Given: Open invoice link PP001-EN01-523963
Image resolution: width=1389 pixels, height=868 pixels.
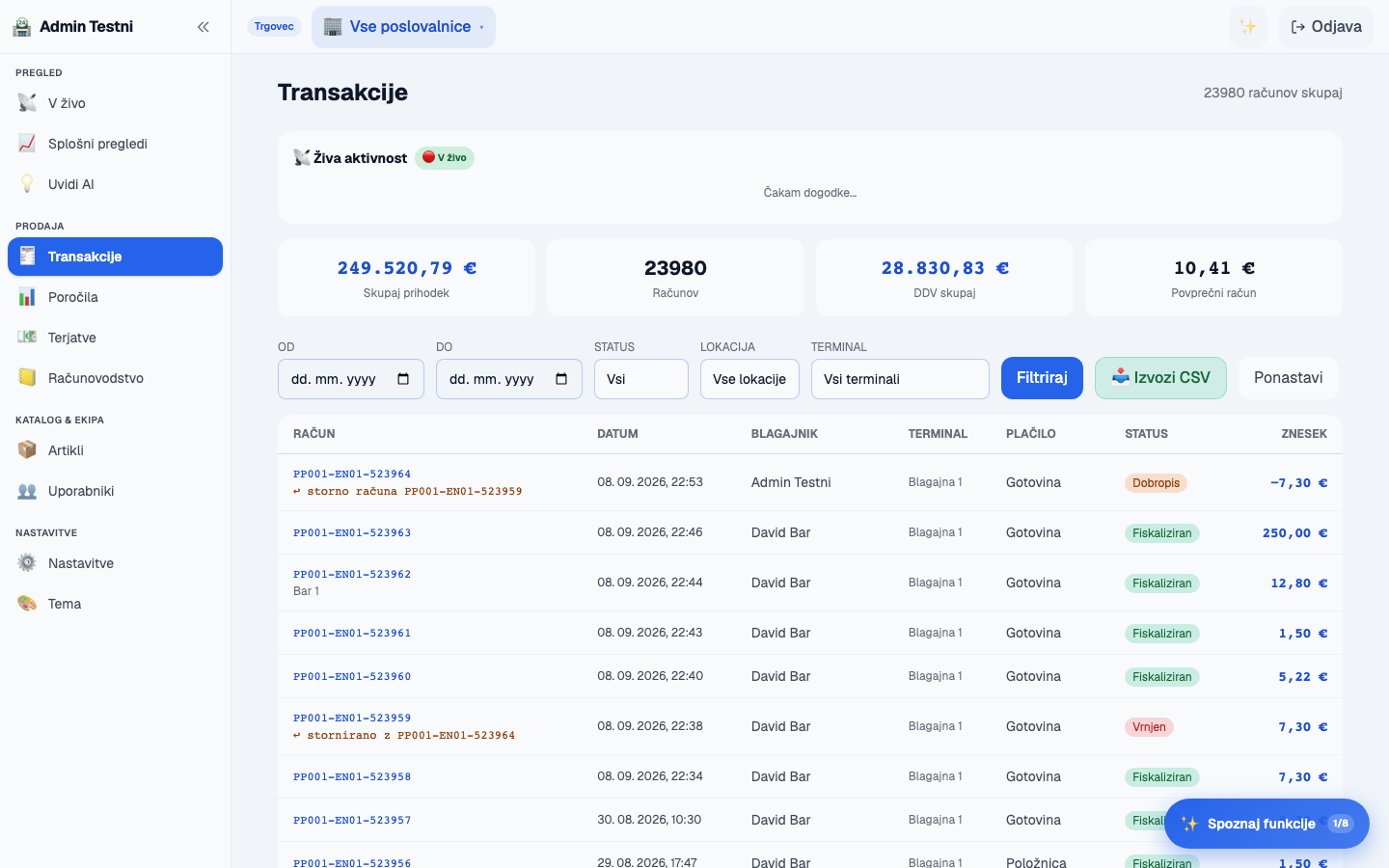Looking at the screenshot, I should 352,532.
